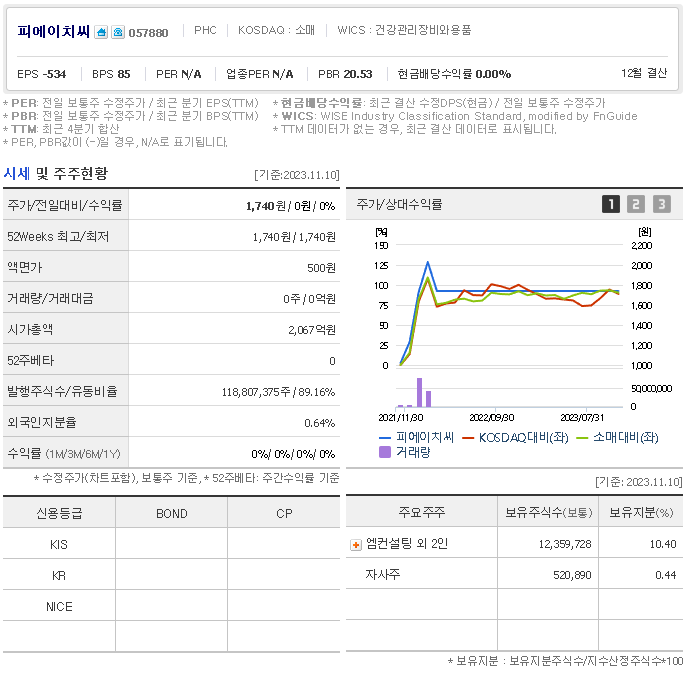Screen dimensions: 690x683
Task: Click the 시세 heading link
Action: tap(17, 173)
